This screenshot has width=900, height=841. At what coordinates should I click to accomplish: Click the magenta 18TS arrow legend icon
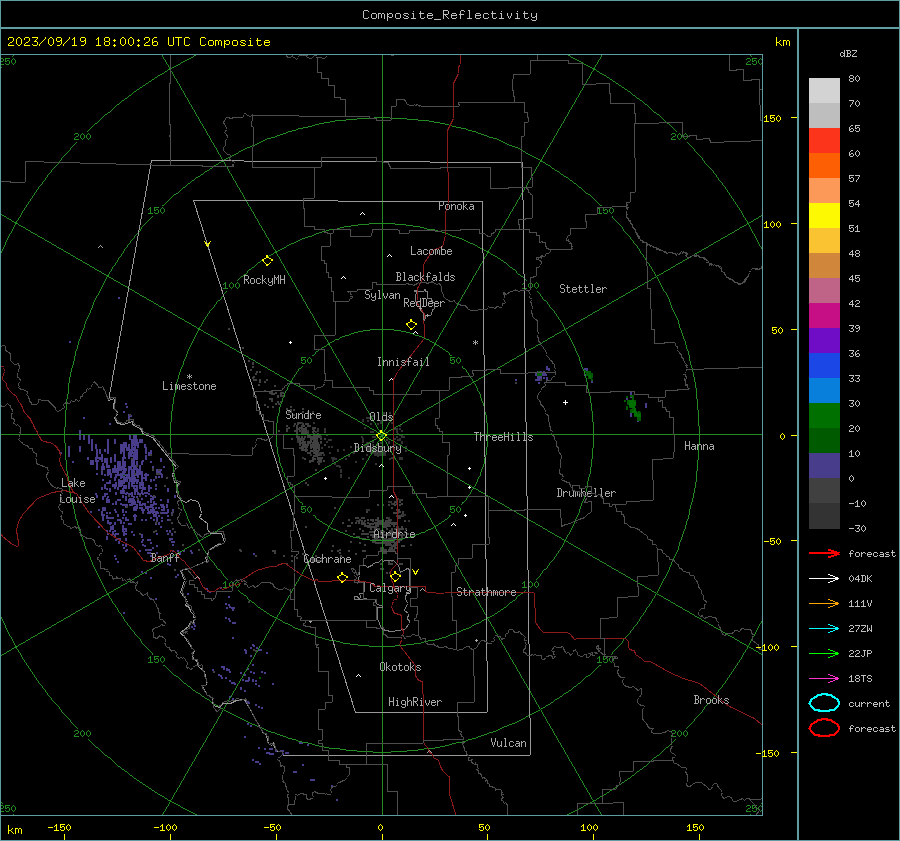point(824,679)
